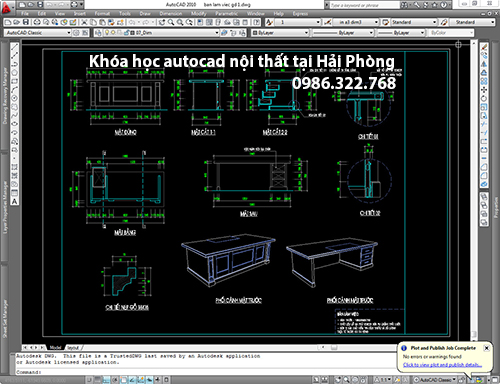The height and width of the screenshot is (384, 500).
Task: Open the lineweight ByLayer dropdown
Action: click(401, 33)
